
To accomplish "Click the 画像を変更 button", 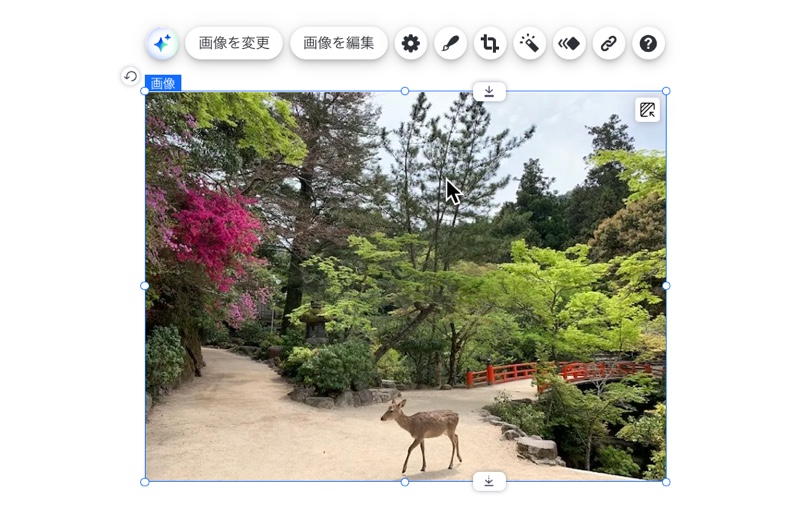I will [234, 43].
